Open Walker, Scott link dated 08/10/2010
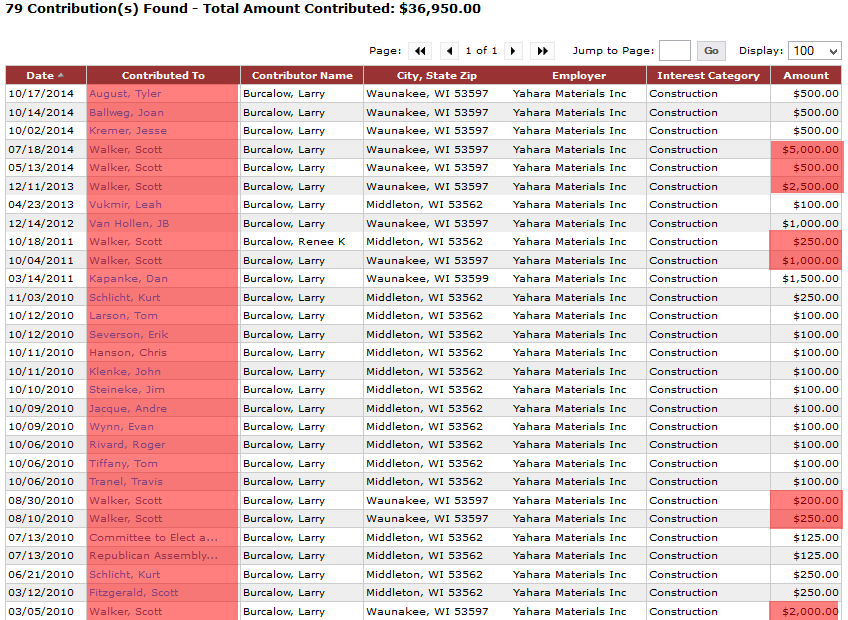848x620 pixels. pos(125,519)
